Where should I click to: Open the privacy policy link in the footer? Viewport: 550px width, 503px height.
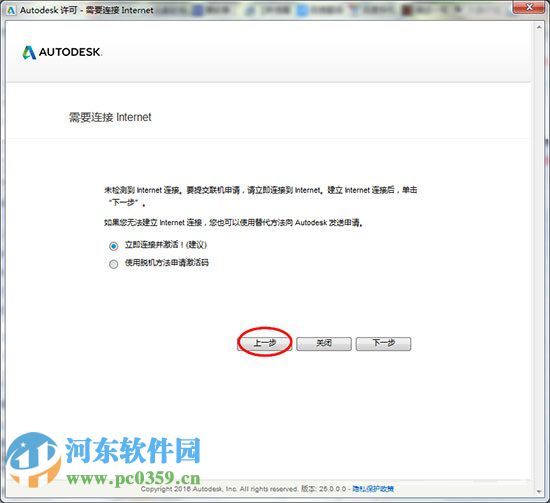click(x=373, y=489)
